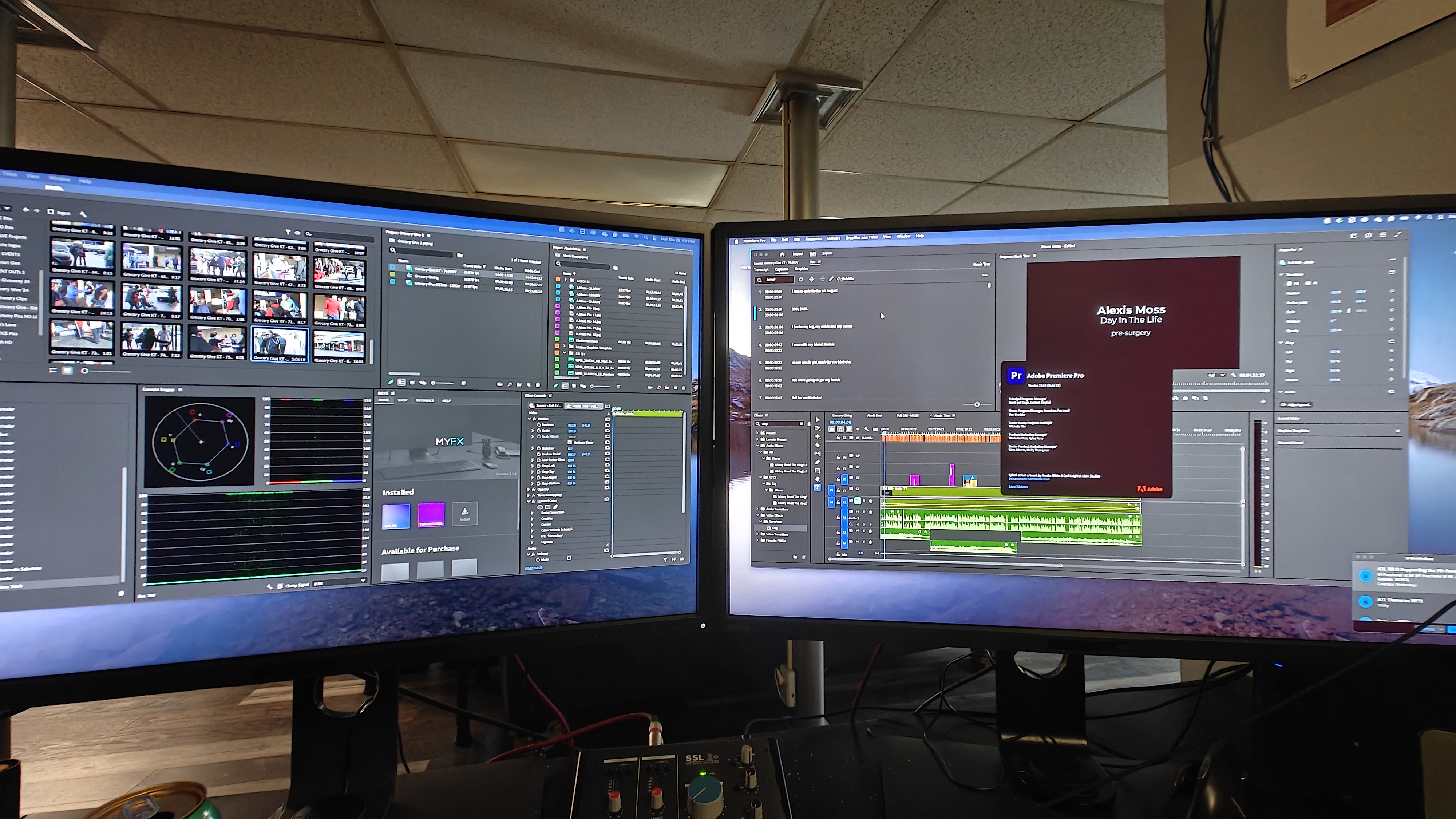Switch to the Transcript tab
Viewport: 1456px width, 819px height.
click(761, 270)
